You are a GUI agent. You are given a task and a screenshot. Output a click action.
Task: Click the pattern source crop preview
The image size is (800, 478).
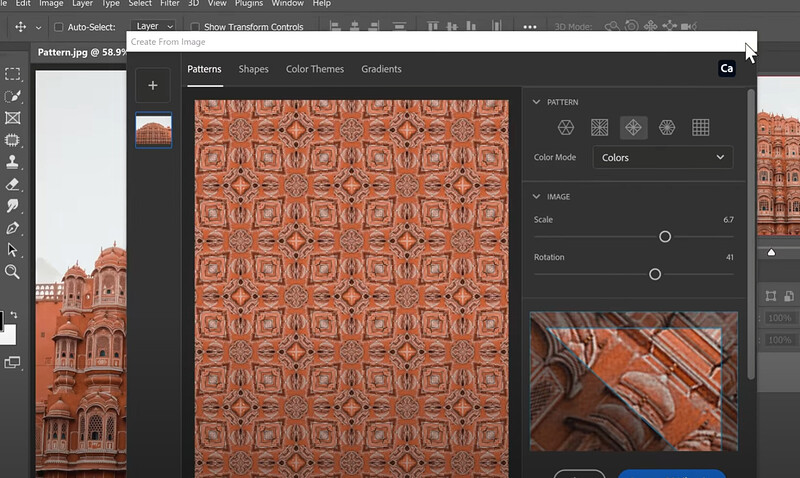click(x=634, y=381)
